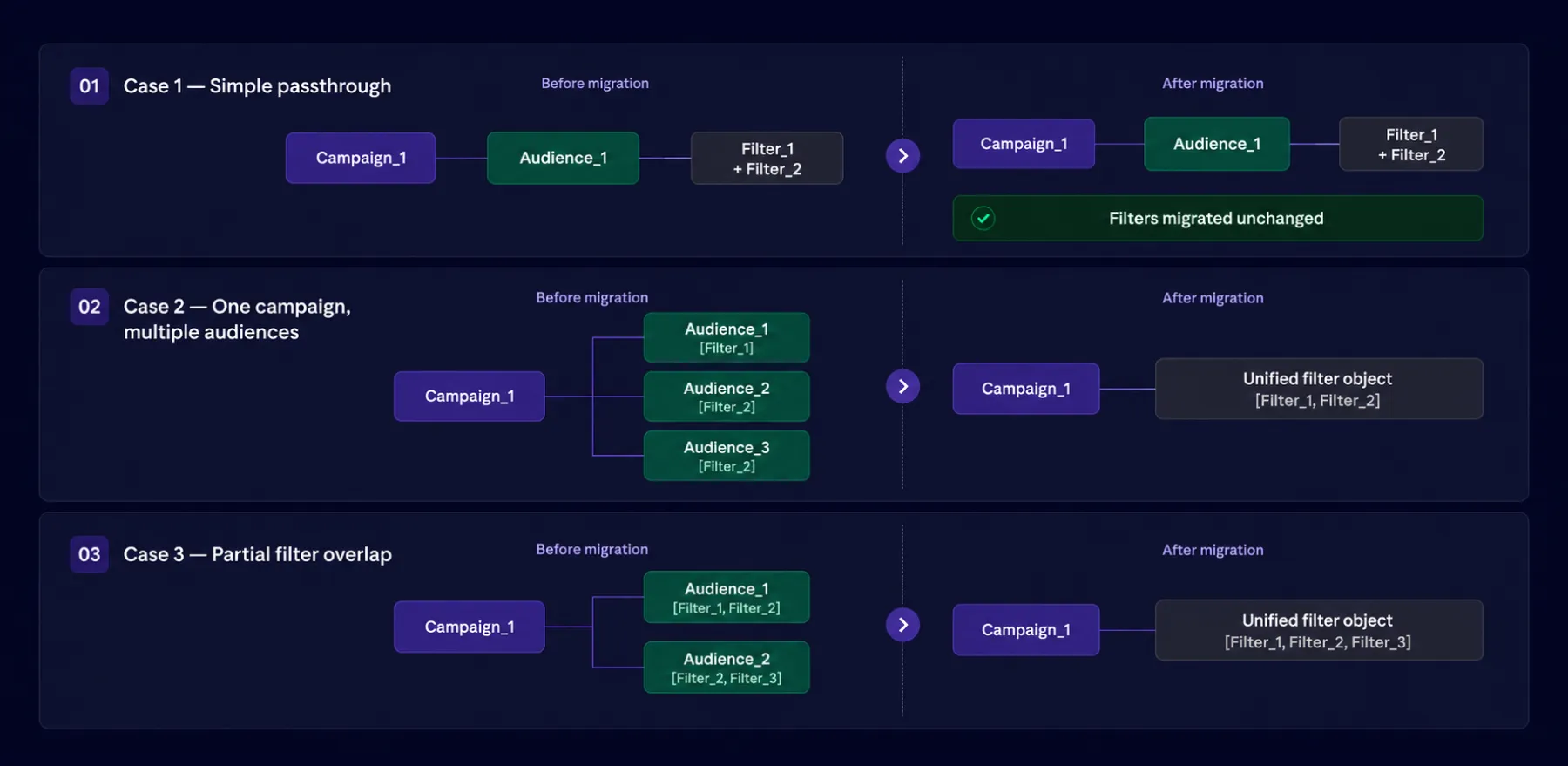The width and height of the screenshot is (1568, 766).
Task: Select Case 2 after-migration Campaign_1 node
Action: [1026, 389]
